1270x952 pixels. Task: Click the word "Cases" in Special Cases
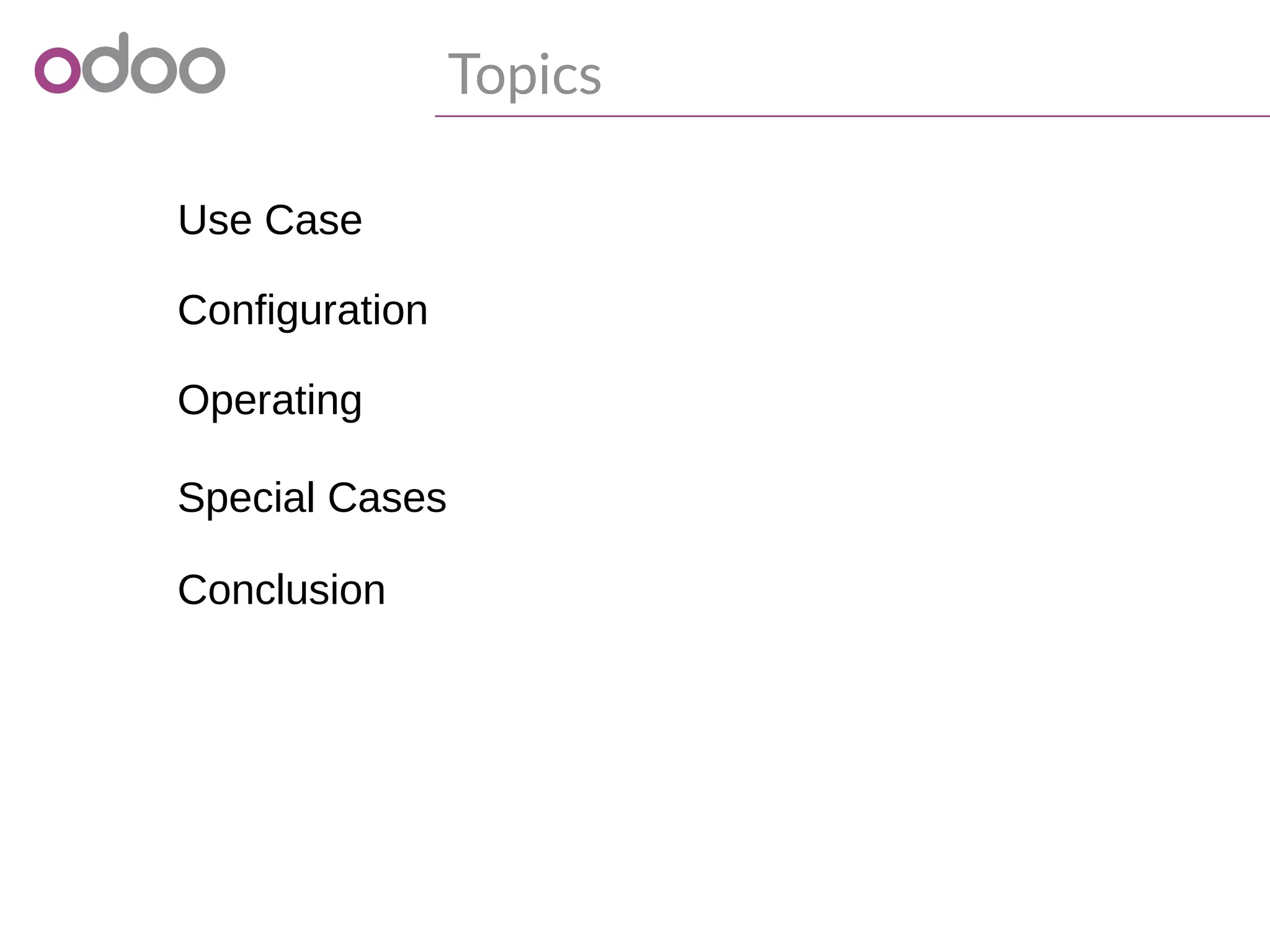pyautogui.click(x=387, y=498)
